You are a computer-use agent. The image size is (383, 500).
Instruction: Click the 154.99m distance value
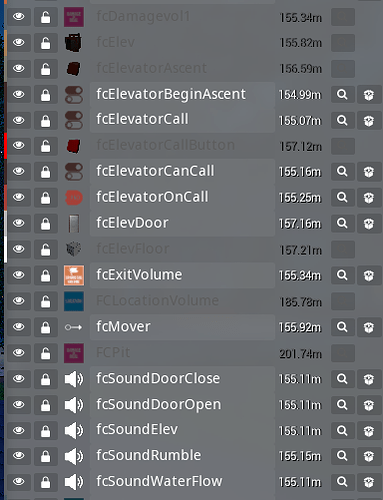tap(300, 95)
